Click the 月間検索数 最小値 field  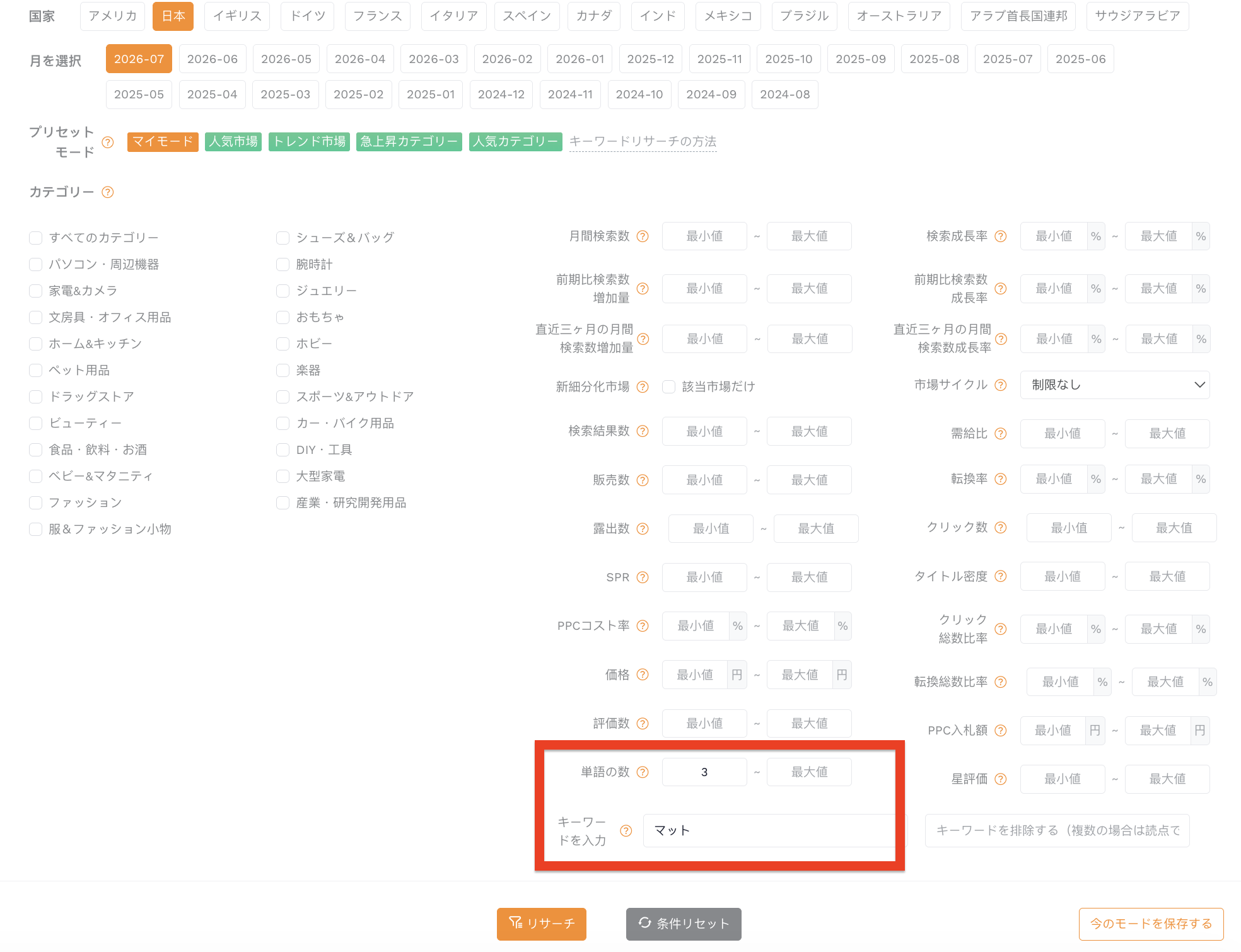coord(704,236)
